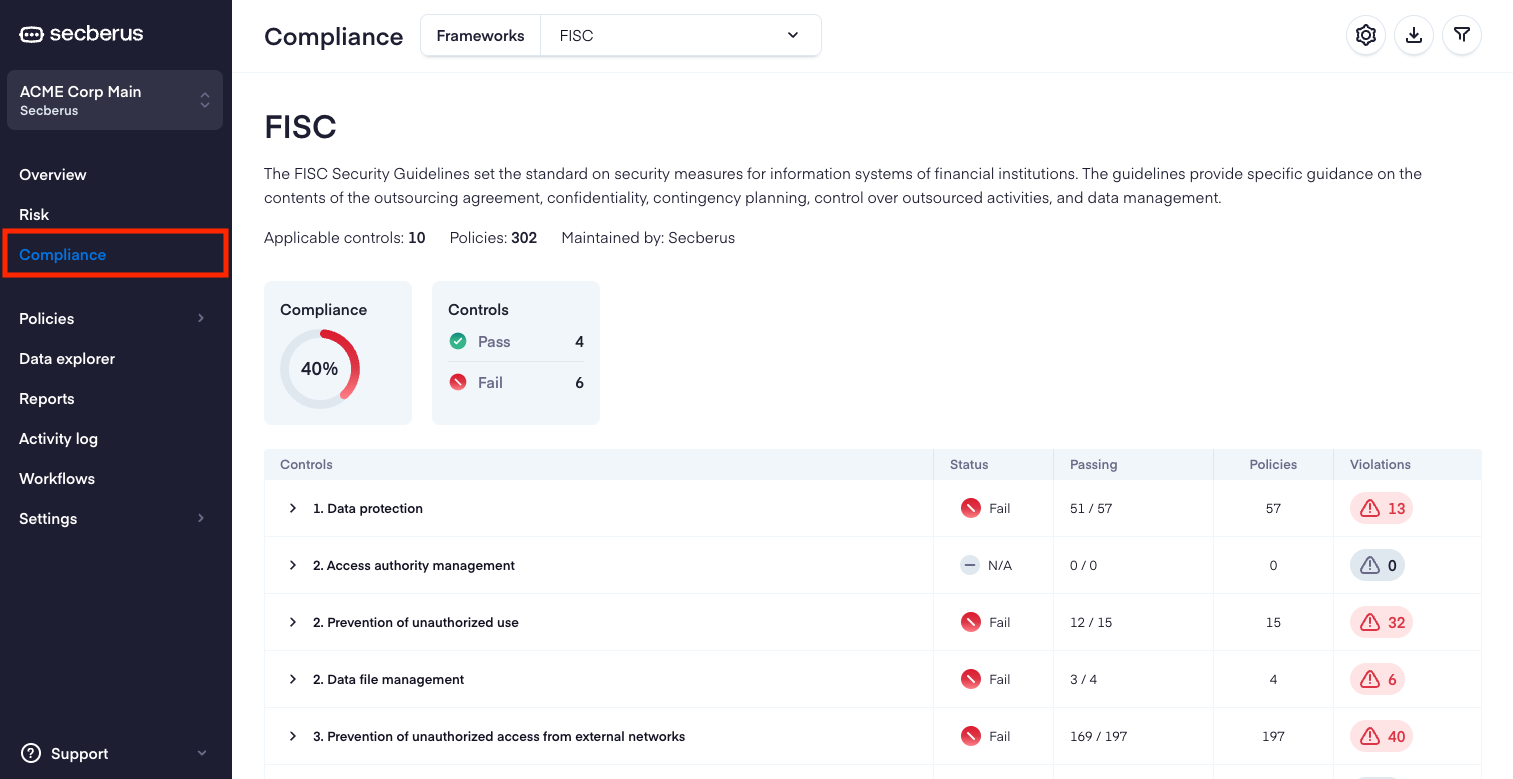Open the Risk page
The height and width of the screenshot is (779, 1513).
(x=34, y=214)
